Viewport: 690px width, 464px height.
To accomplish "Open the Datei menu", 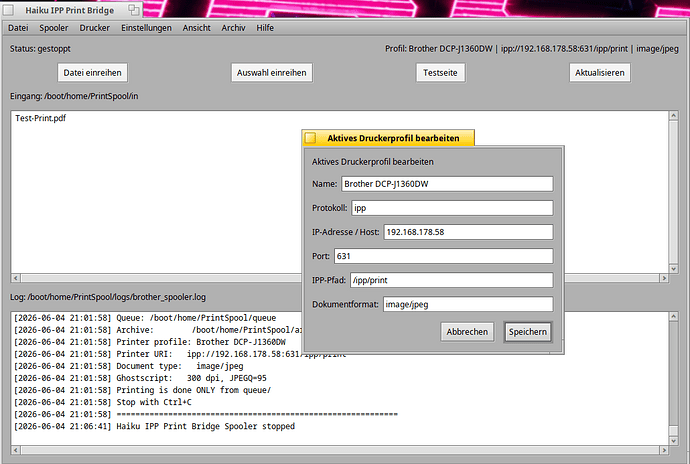I will (18, 28).
